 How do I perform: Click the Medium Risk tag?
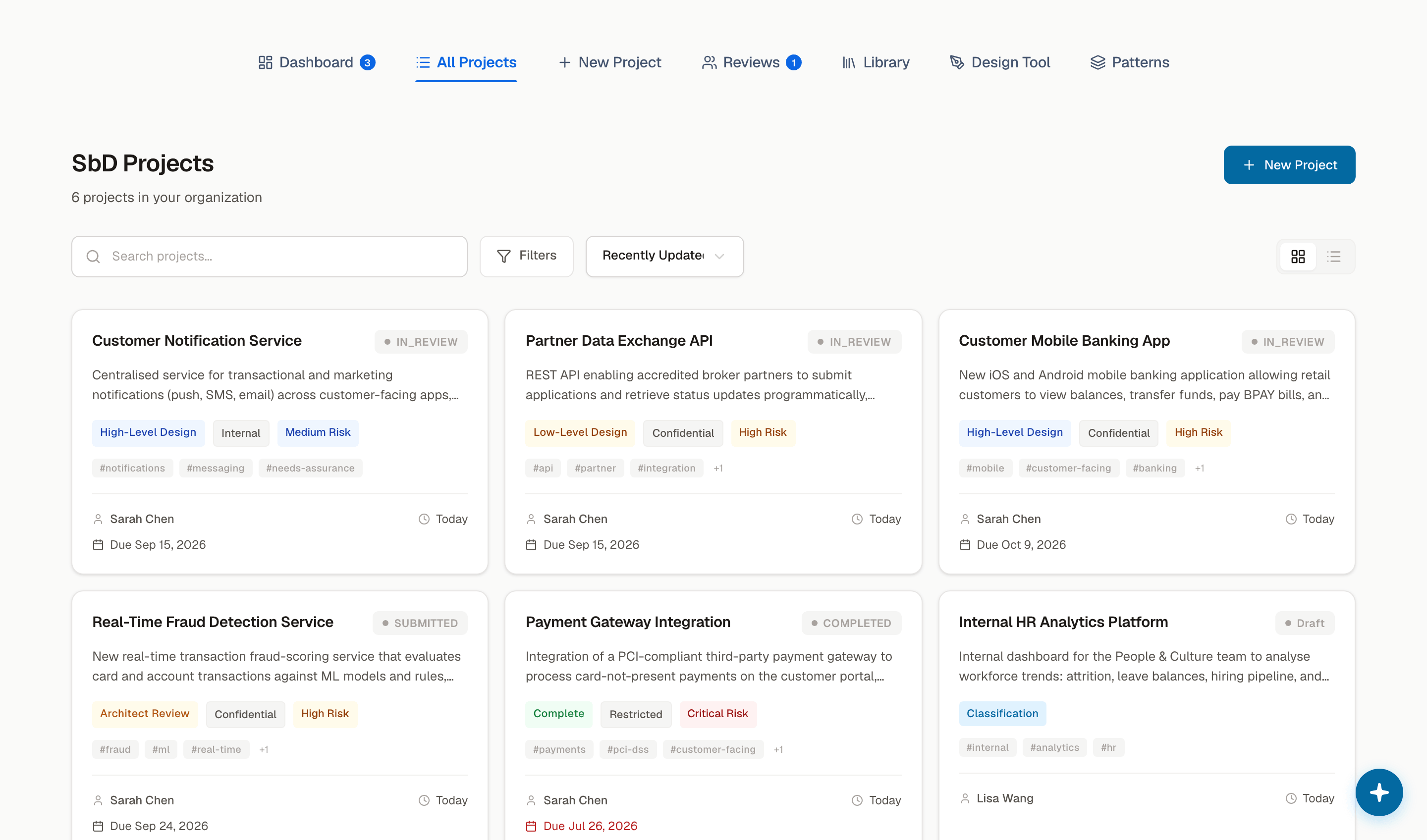point(318,432)
